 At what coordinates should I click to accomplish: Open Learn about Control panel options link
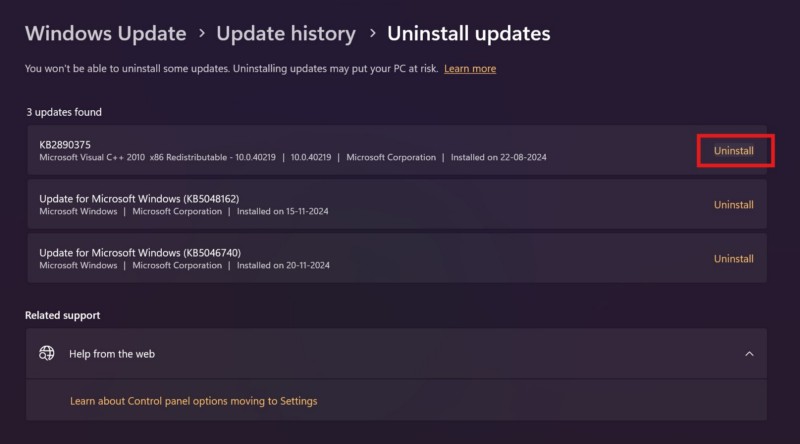(193, 401)
